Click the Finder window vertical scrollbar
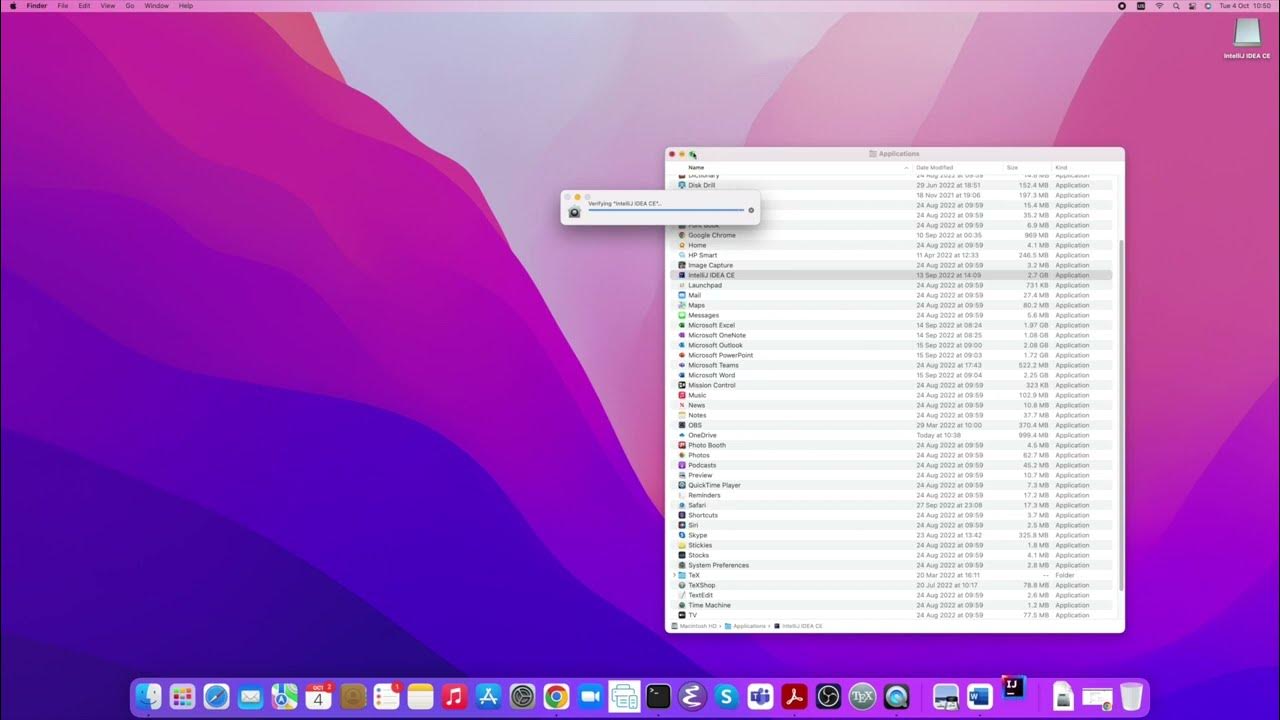The width and height of the screenshot is (1280, 720). pos(1120,415)
